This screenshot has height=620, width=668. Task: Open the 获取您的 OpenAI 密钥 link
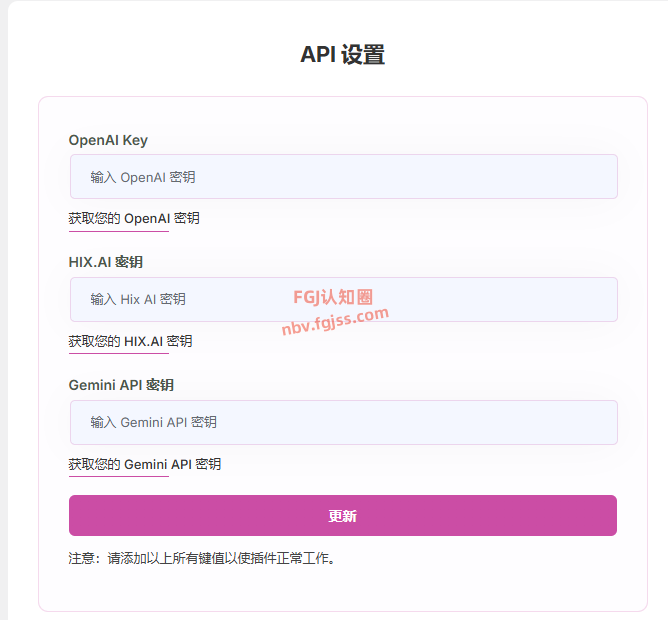[134, 218]
